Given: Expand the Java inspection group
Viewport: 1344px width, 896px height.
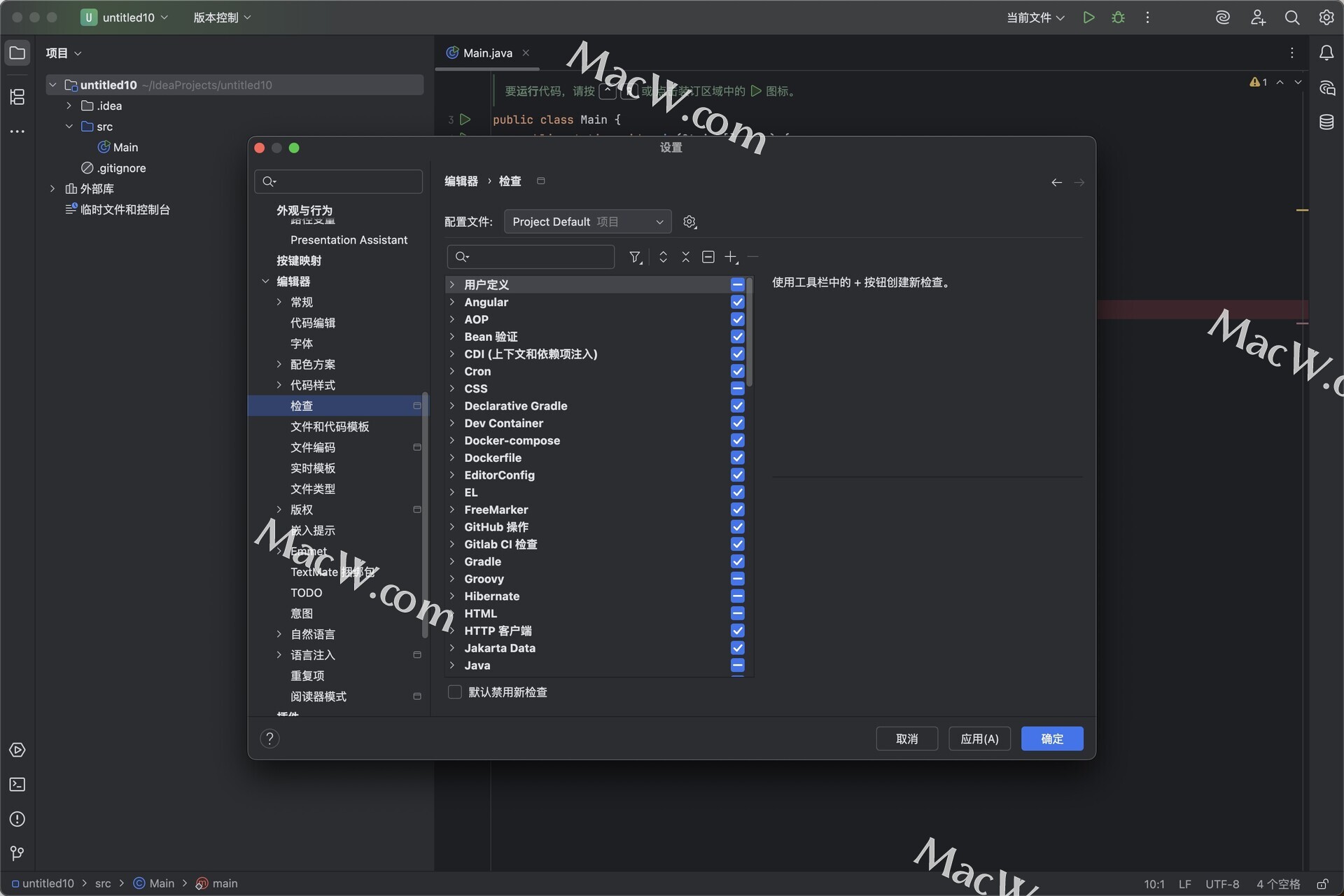Looking at the screenshot, I should coord(452,666).
